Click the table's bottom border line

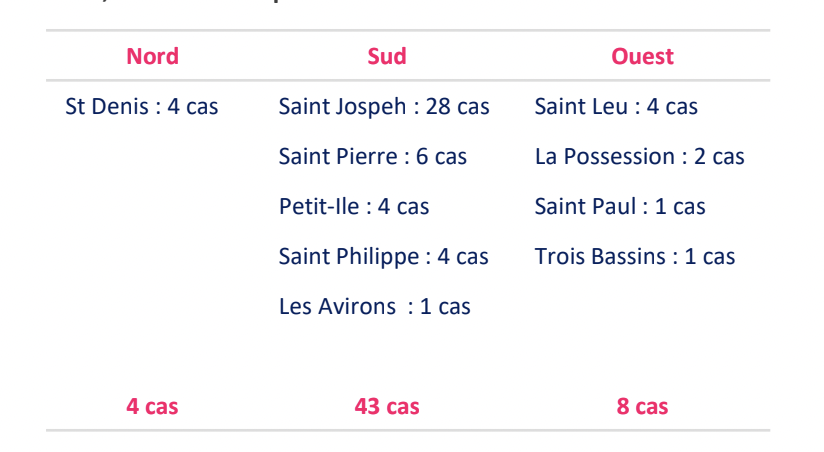pyautogui.click(x=408, y=431)
